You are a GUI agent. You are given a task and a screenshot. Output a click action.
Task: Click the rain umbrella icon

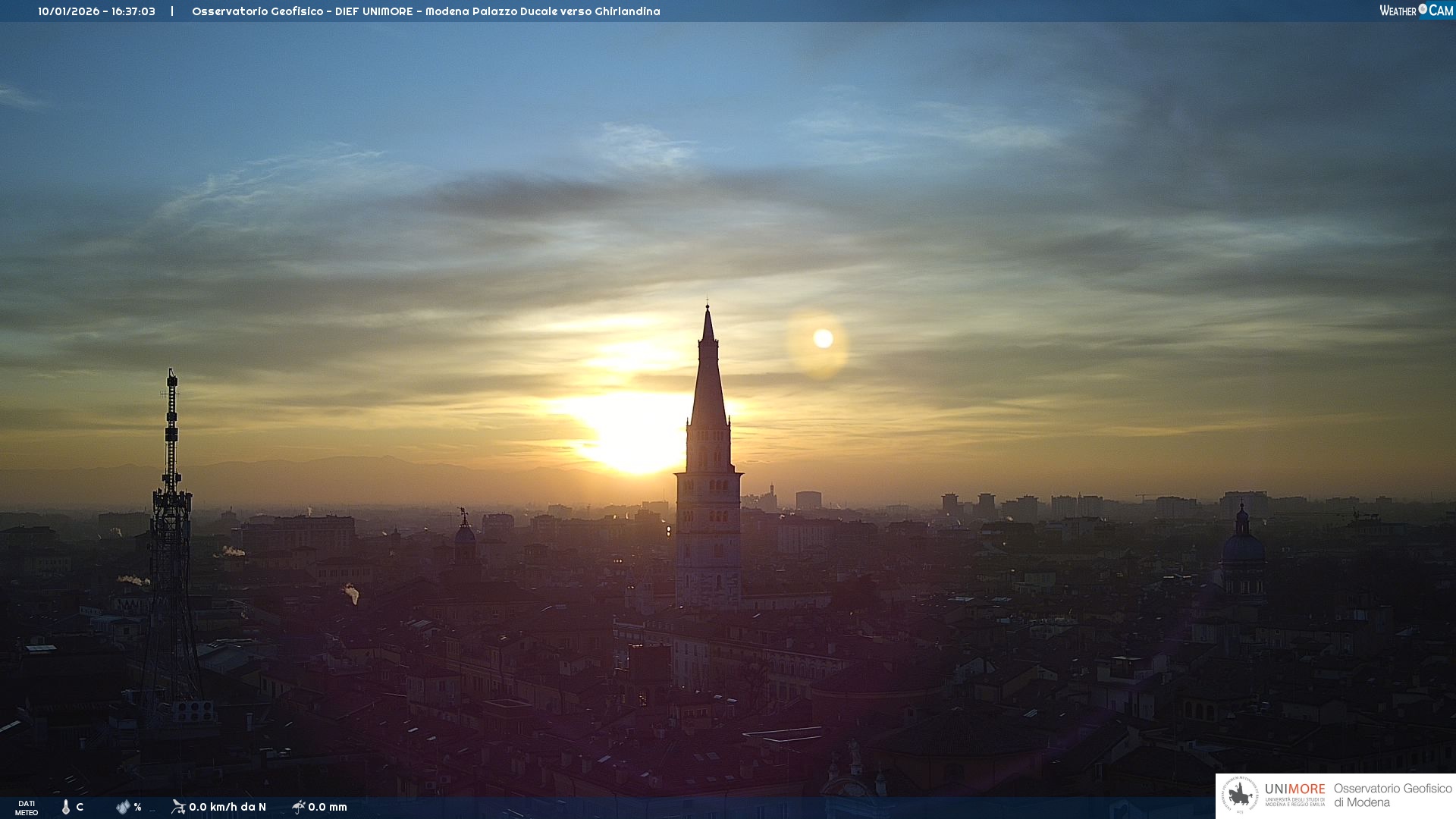(x=298, y=807)
